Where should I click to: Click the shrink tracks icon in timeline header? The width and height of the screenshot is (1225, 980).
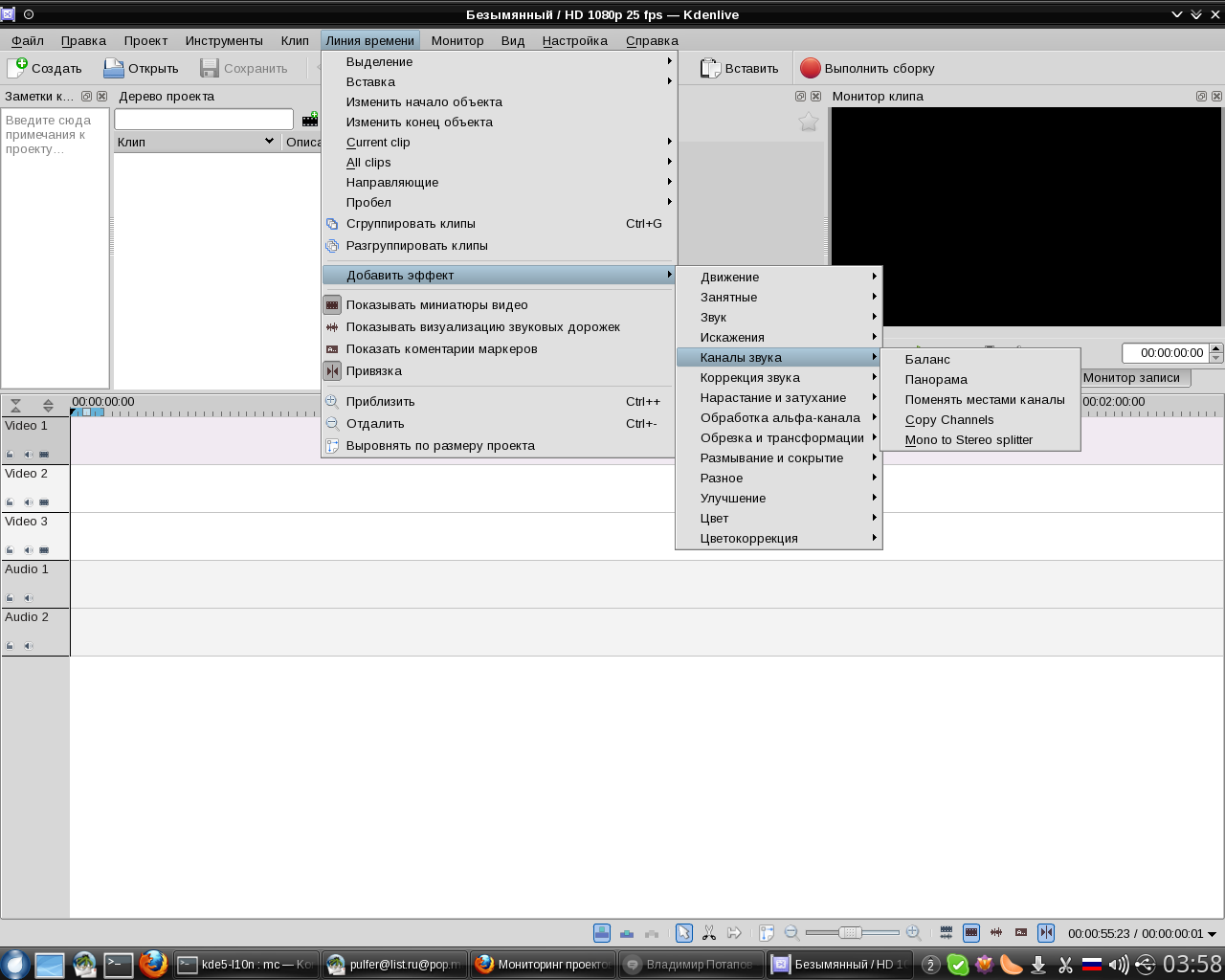click(x=15, y=407)
